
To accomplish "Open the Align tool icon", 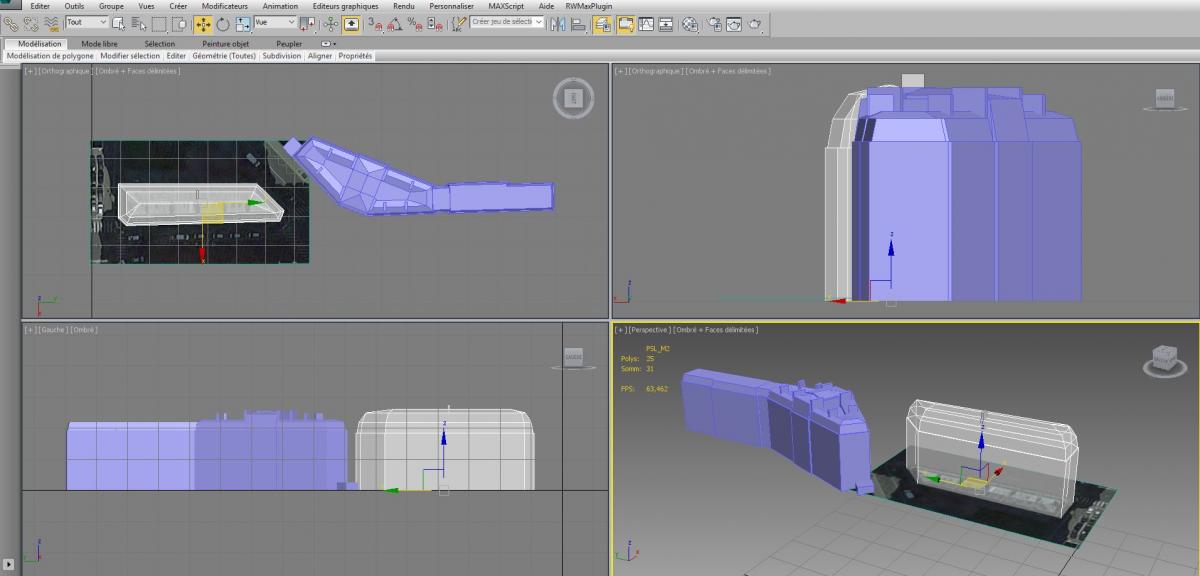I will point(578,23).
